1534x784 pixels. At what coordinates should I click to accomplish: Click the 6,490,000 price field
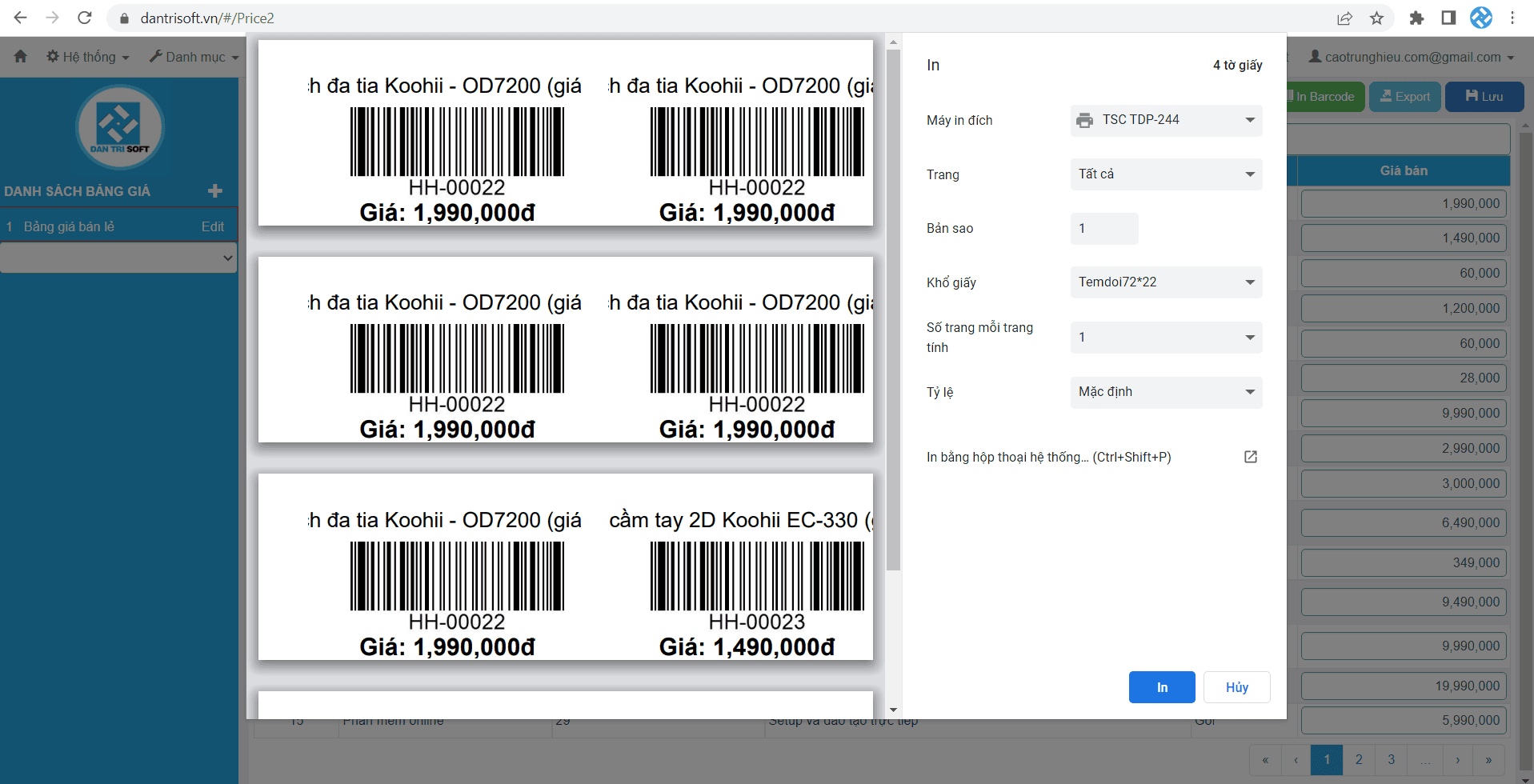coord(1404,523)
